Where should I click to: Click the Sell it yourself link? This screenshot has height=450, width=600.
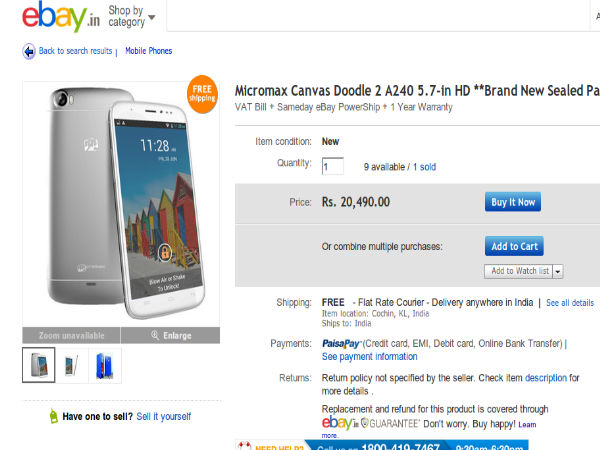click(x=164, y=416)
